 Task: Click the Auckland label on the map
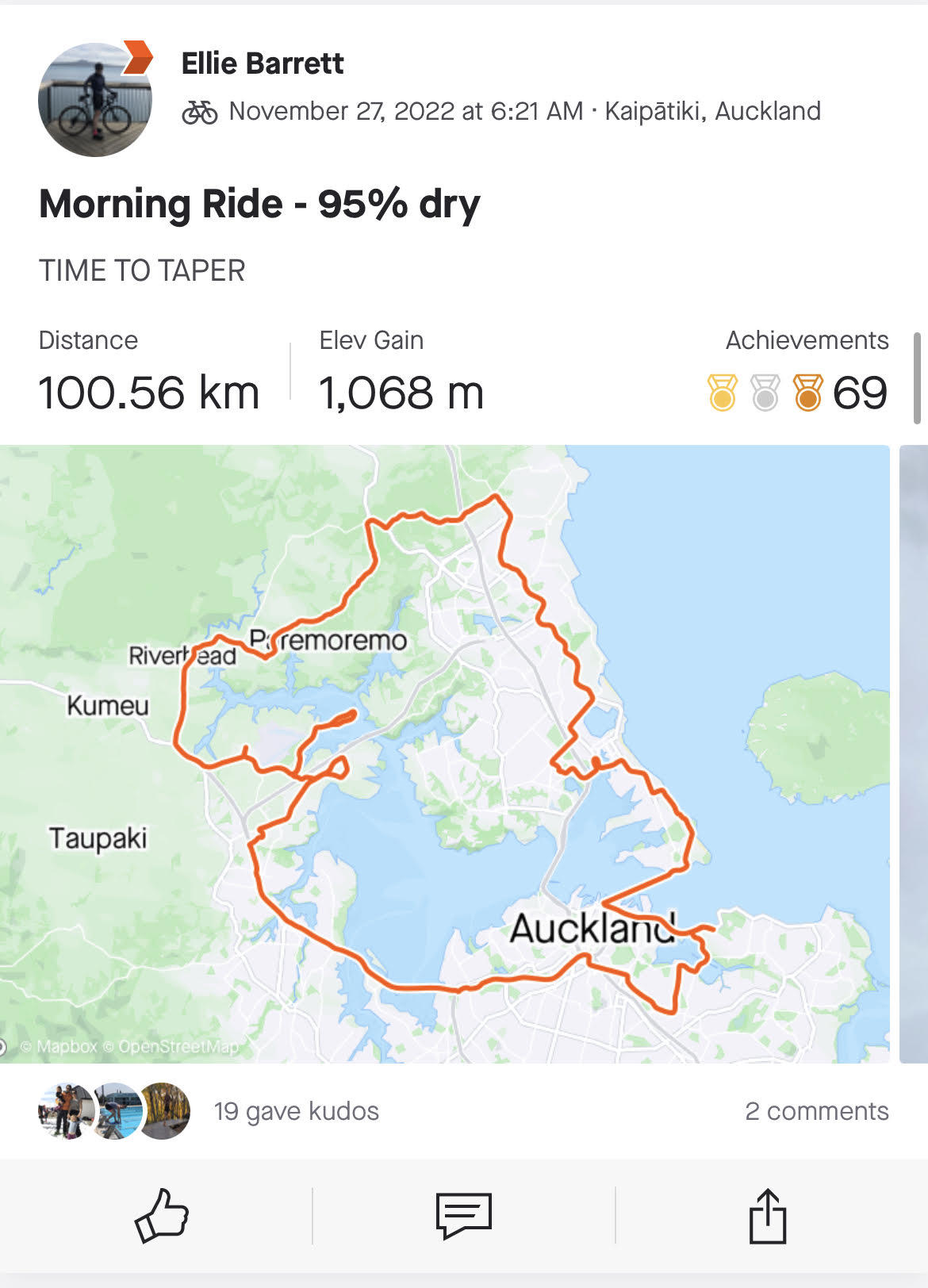point(592,928)
